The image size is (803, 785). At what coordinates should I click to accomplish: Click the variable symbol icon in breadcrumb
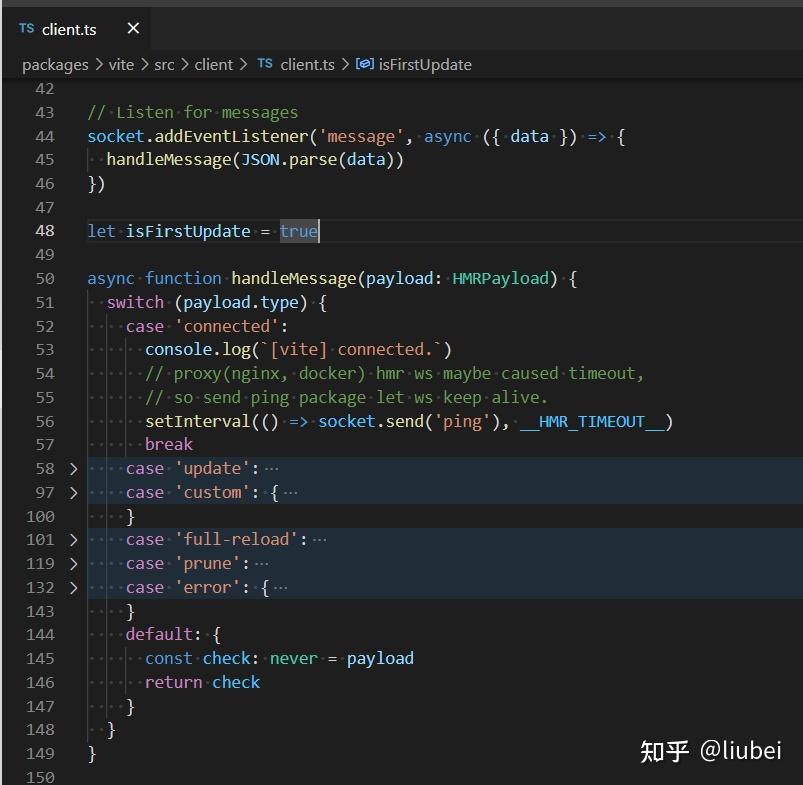pos(365,64)
